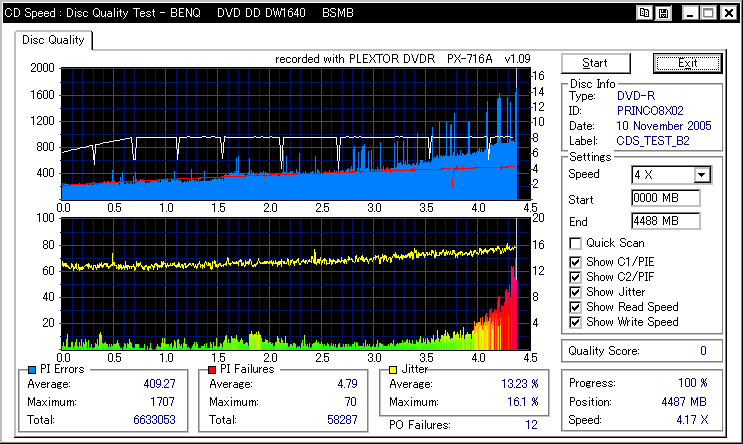743x444 pixels.
Task: Enable the Quick Scan checkbox
Action: click(575, 243)
